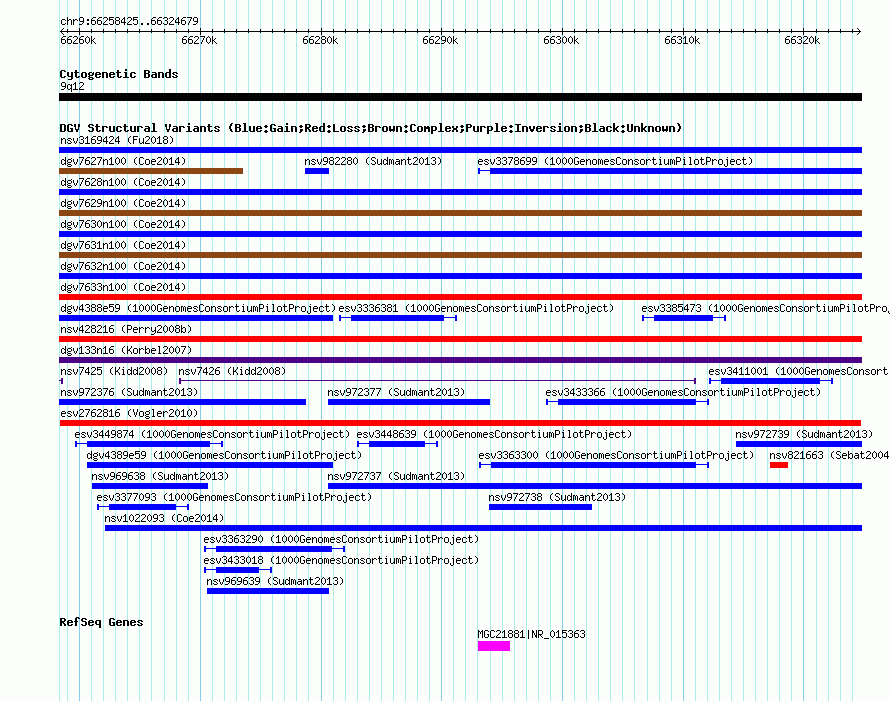Select nsv972377 (Sudmant2013) label
This screenshot has height=701, width=890.
click(396, 392)
